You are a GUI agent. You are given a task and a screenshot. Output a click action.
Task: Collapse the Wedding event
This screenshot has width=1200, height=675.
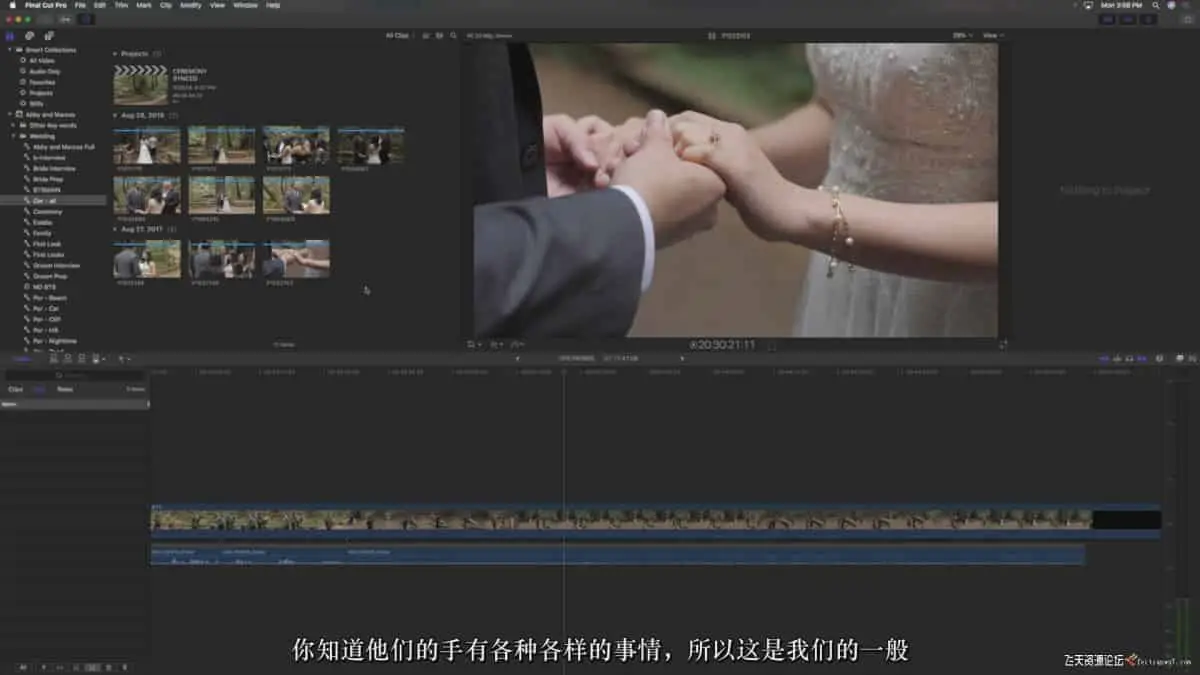coord(15,136)
